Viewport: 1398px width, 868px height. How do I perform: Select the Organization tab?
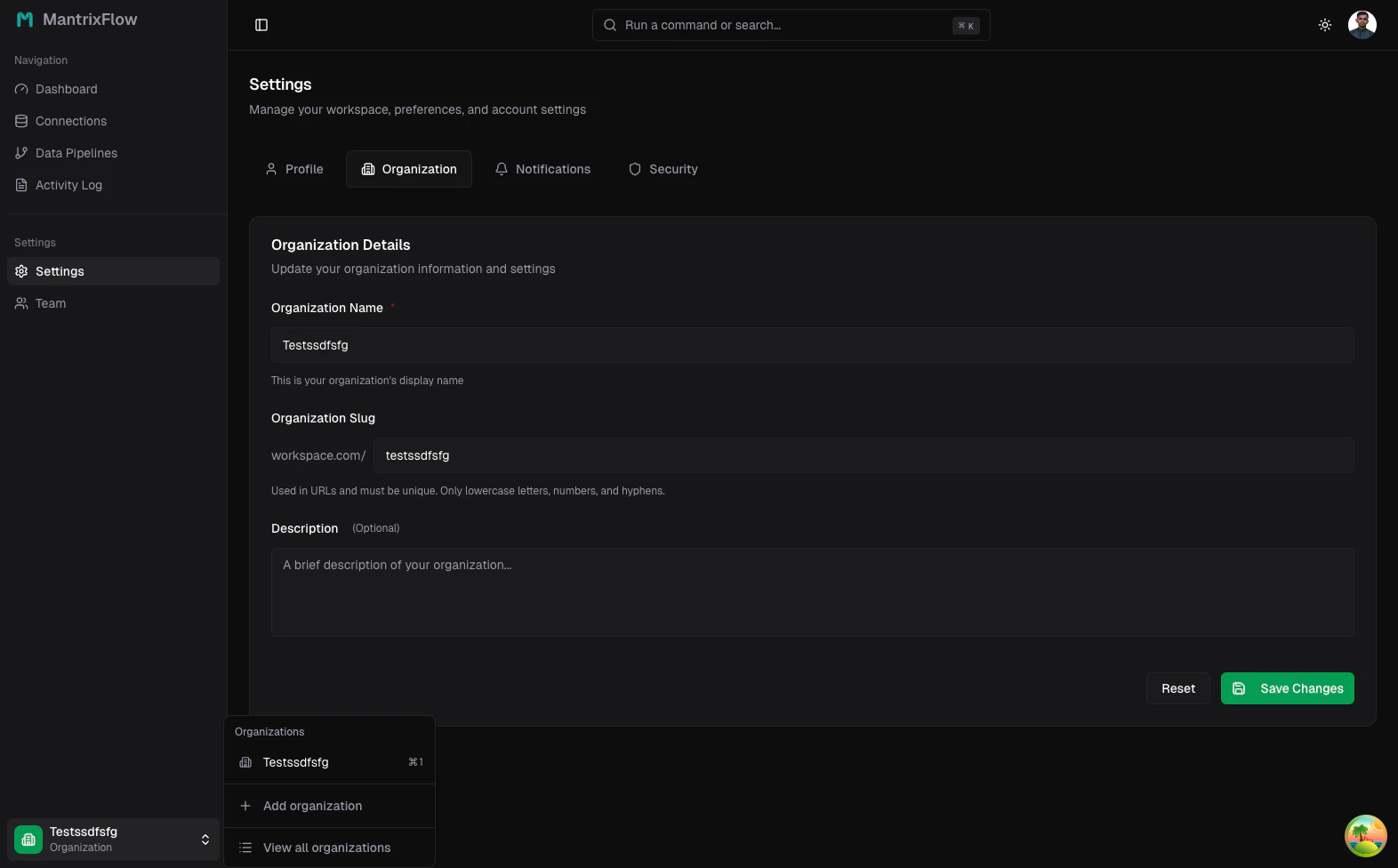point(409,169)
